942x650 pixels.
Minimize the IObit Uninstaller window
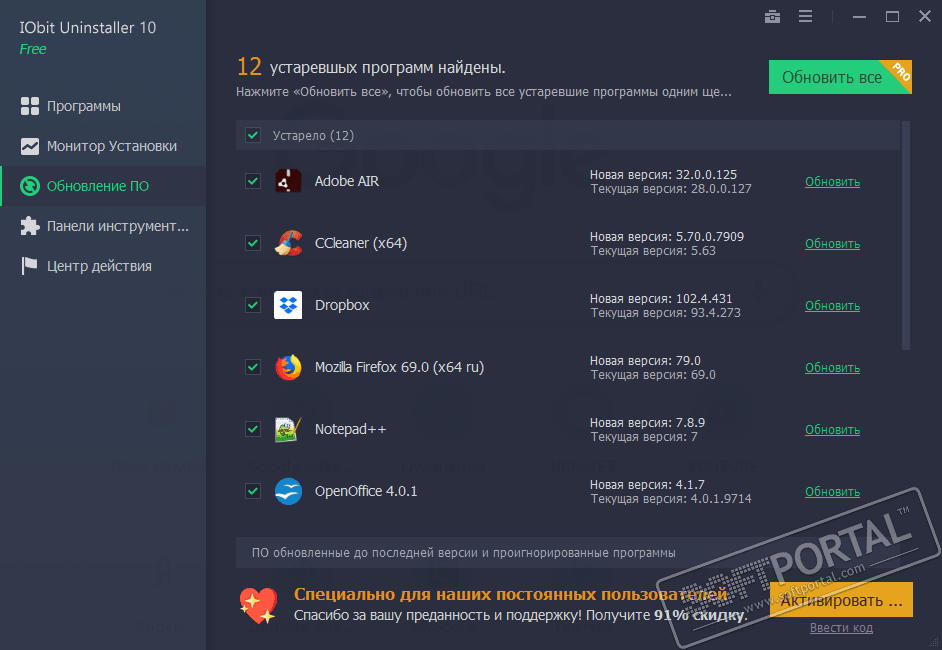point(859,17)
